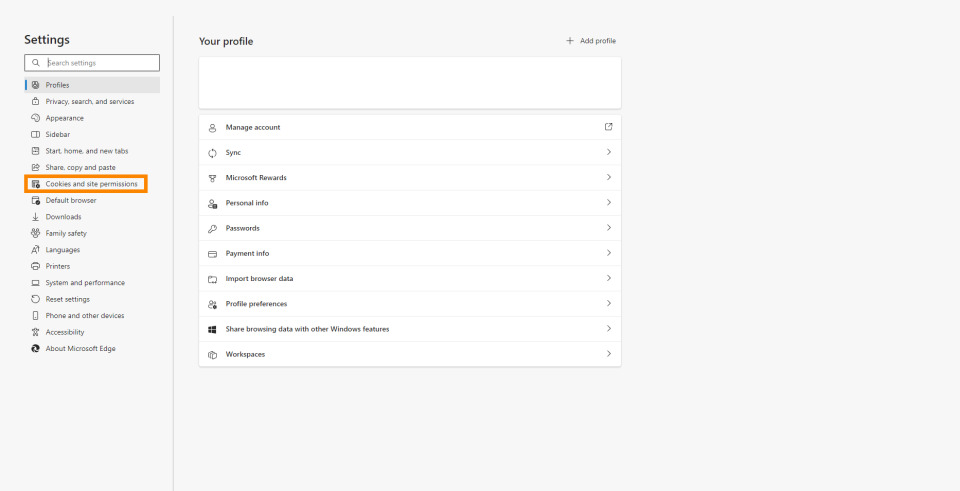Click the Appearance palette icon in sidebar
The image size is (960, 491).
pos(36,118)
